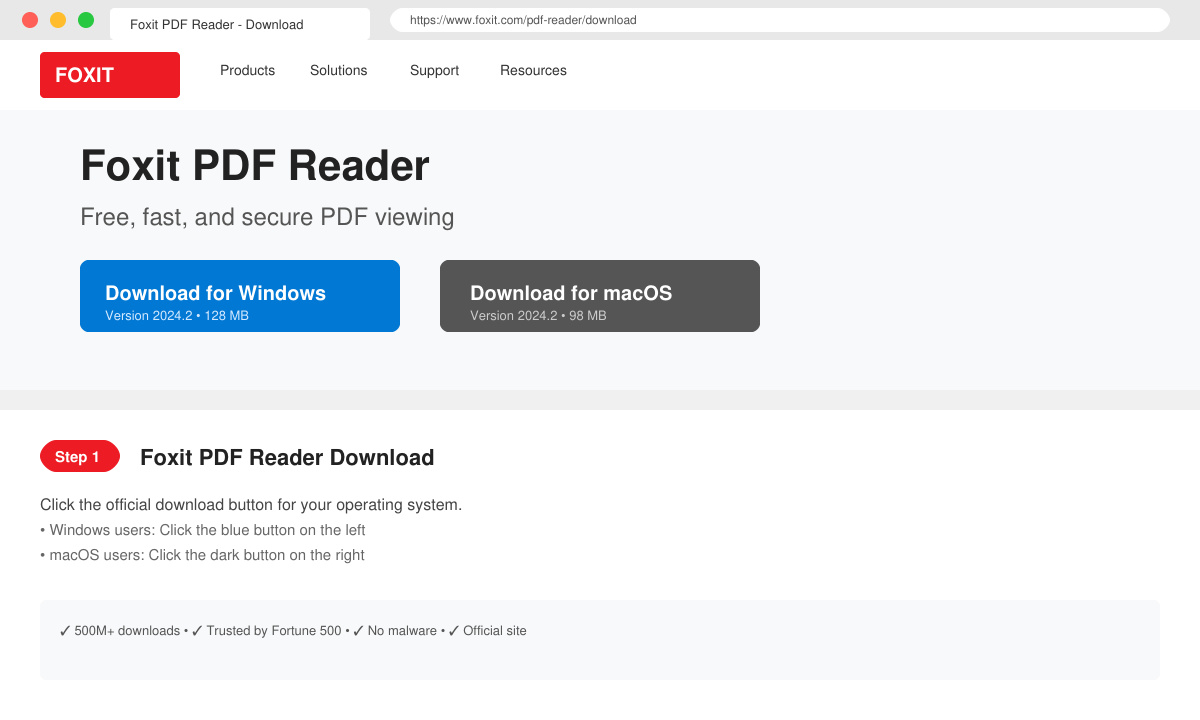This screenshot has width=1200, height=720.
Task: Click the '500M+ downloads' text
Action: click(127, 631)
